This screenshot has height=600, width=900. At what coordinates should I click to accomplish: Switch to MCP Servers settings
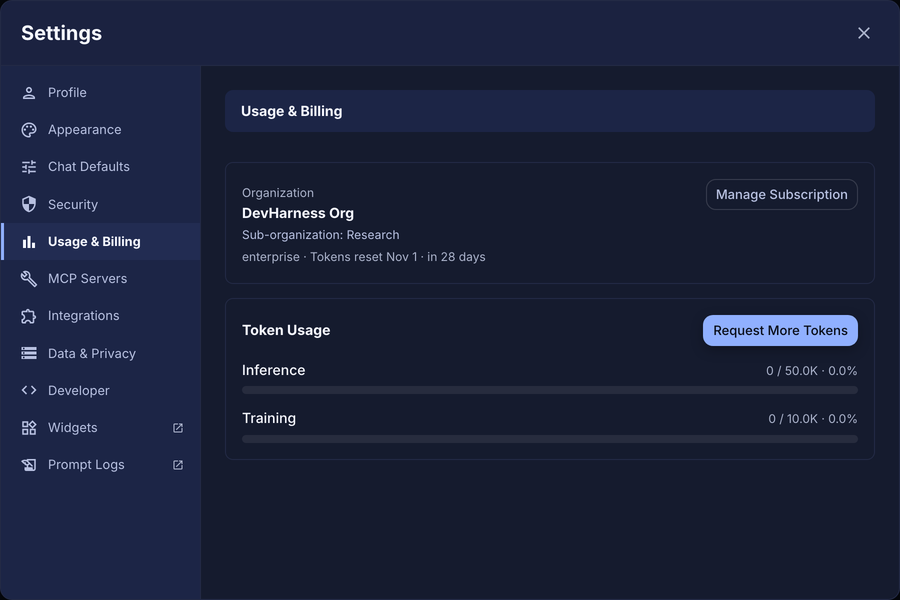point(101,278)
